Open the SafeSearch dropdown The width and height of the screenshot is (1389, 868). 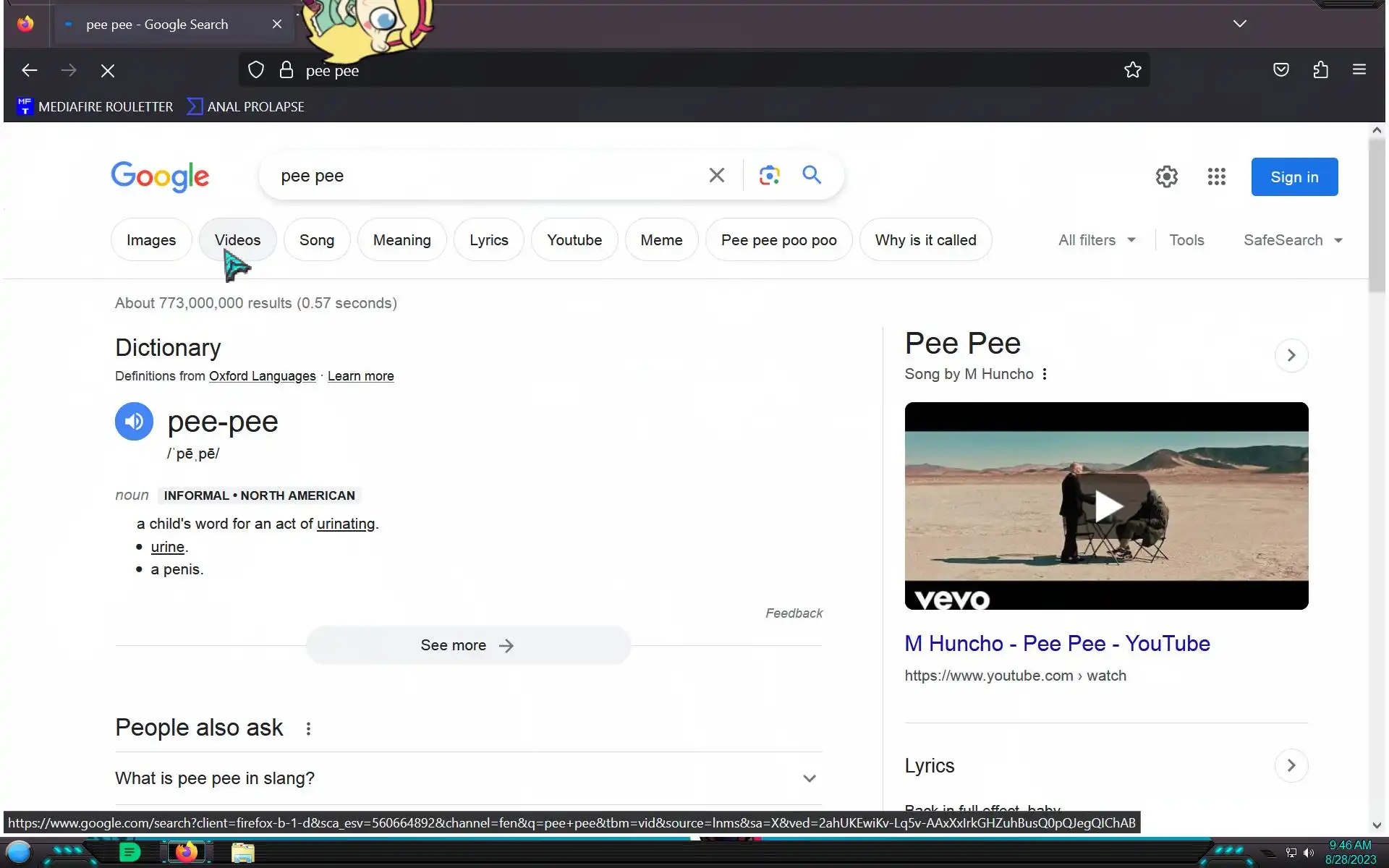click(1292, 240)
